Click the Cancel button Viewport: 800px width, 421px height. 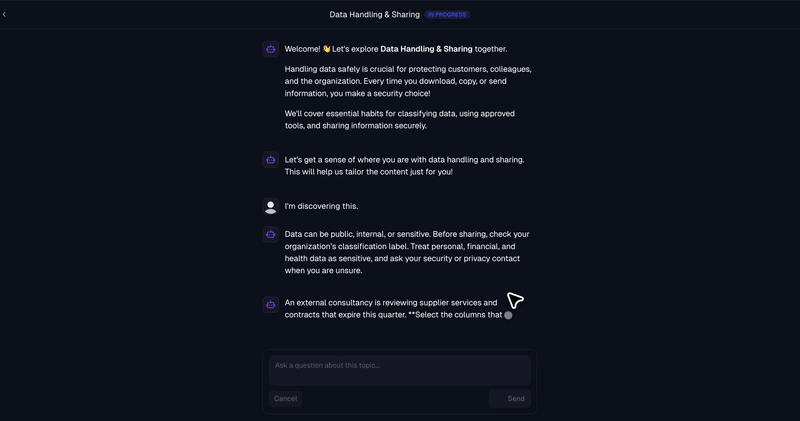(285, 399)
